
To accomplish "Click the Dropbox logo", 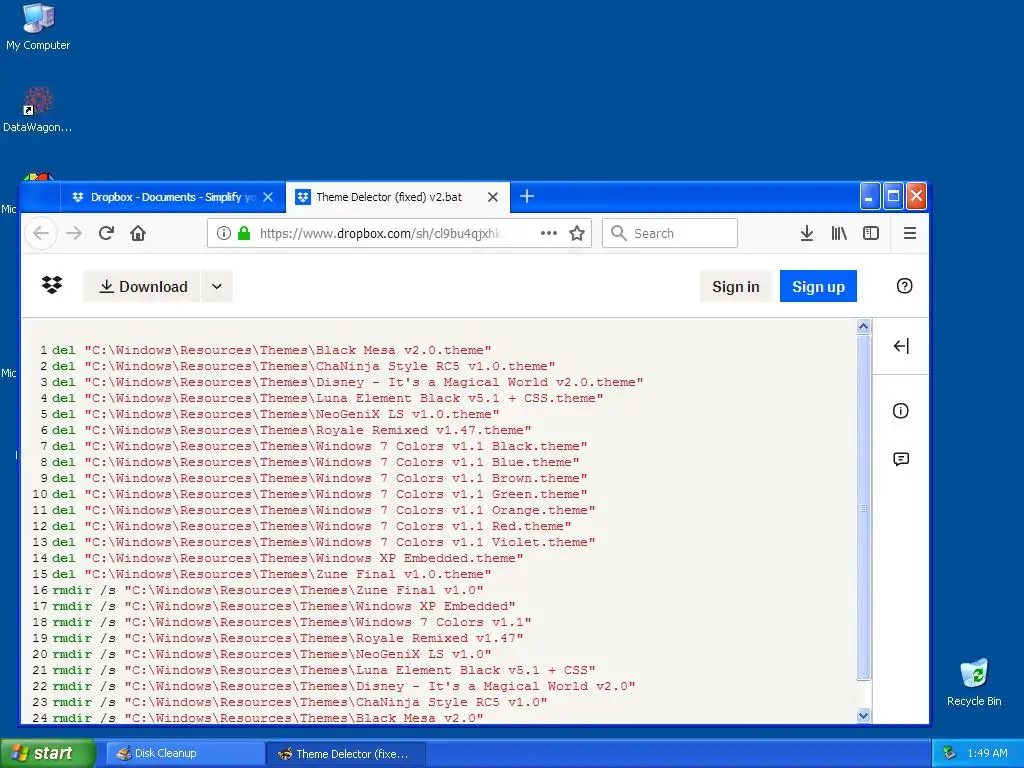I will 52,285.
